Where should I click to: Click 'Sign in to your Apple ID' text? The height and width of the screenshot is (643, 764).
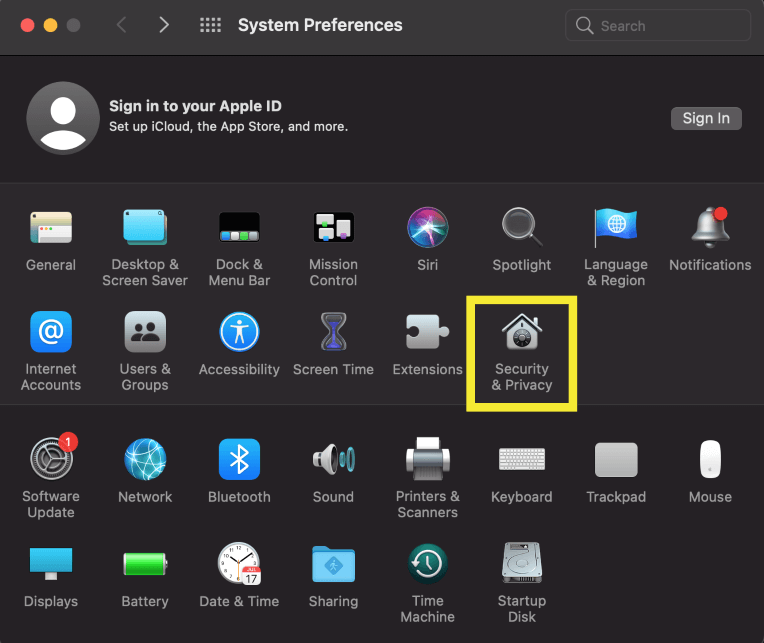point(195,106)
